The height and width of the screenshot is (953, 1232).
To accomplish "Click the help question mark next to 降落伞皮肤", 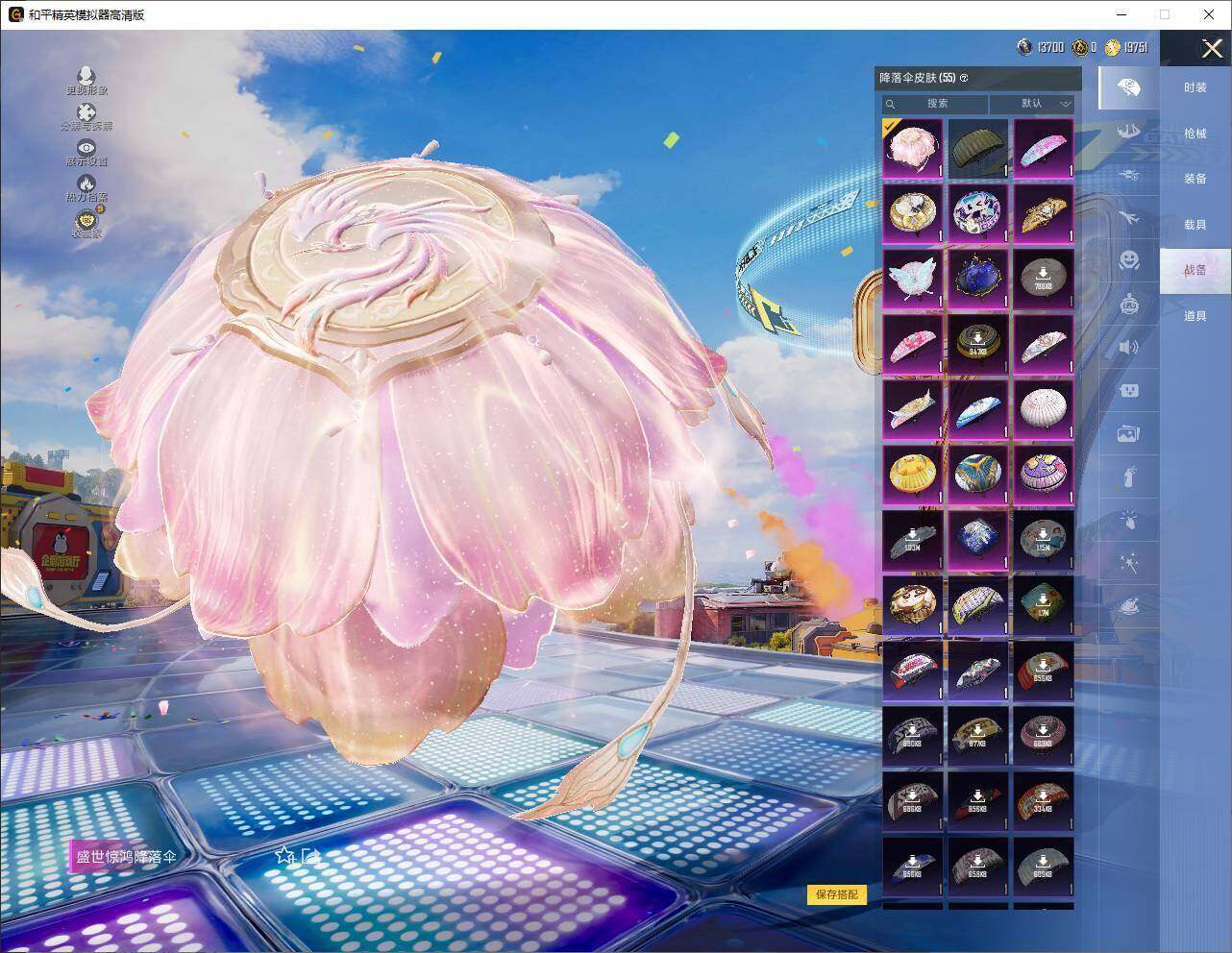I will pyautogui.click(x=964, y=78).
